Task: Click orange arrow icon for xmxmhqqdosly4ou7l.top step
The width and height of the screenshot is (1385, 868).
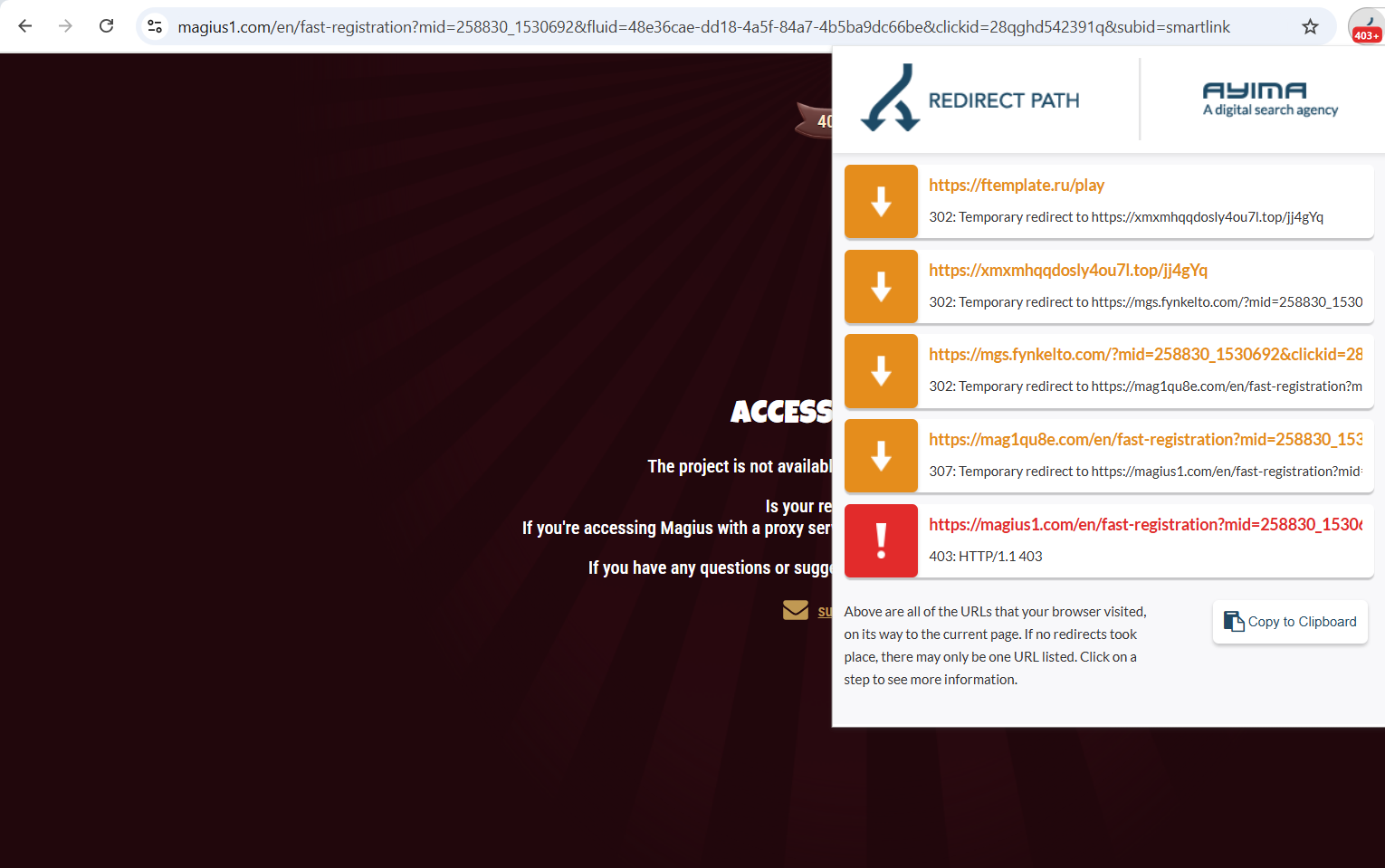Action: (881, 286)
